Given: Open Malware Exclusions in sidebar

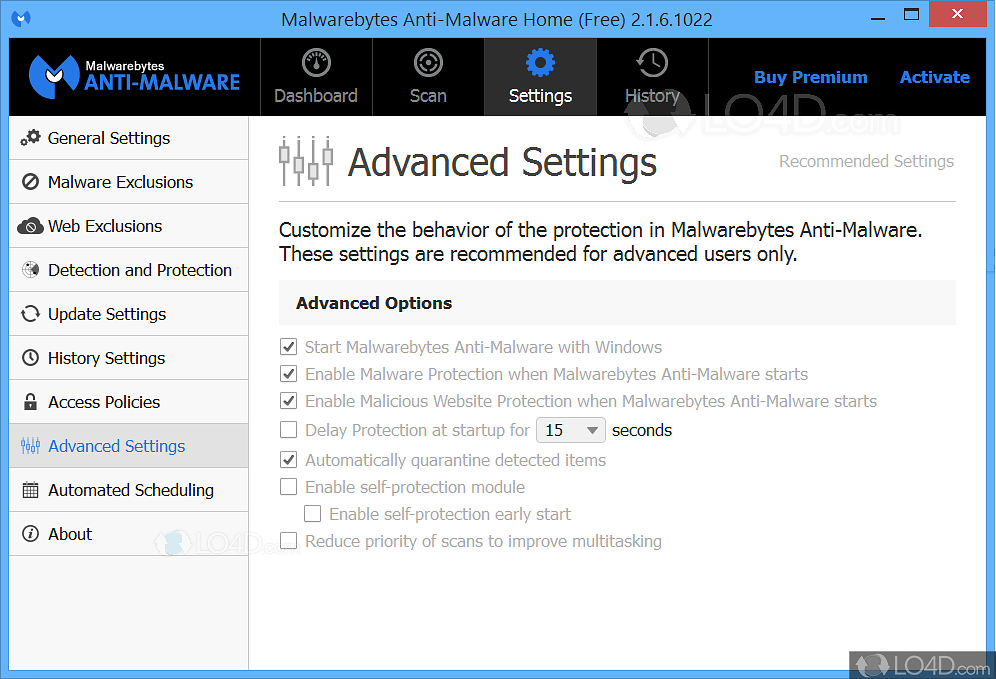Looking at the screenshot, I should pos(128,182).
